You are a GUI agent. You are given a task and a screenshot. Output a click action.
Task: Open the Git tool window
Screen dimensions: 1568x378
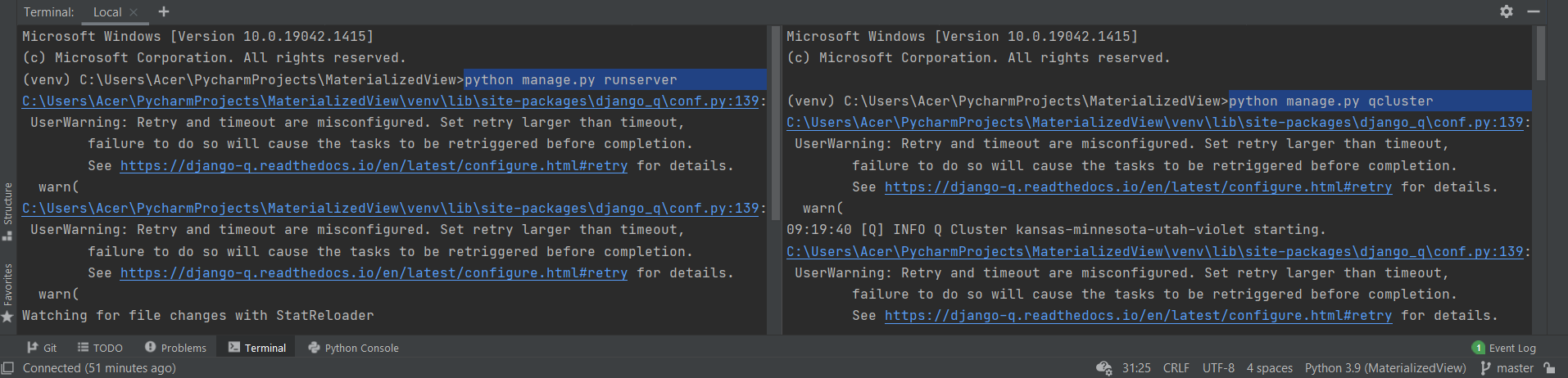pyautogui.click(x=42, y=348)
